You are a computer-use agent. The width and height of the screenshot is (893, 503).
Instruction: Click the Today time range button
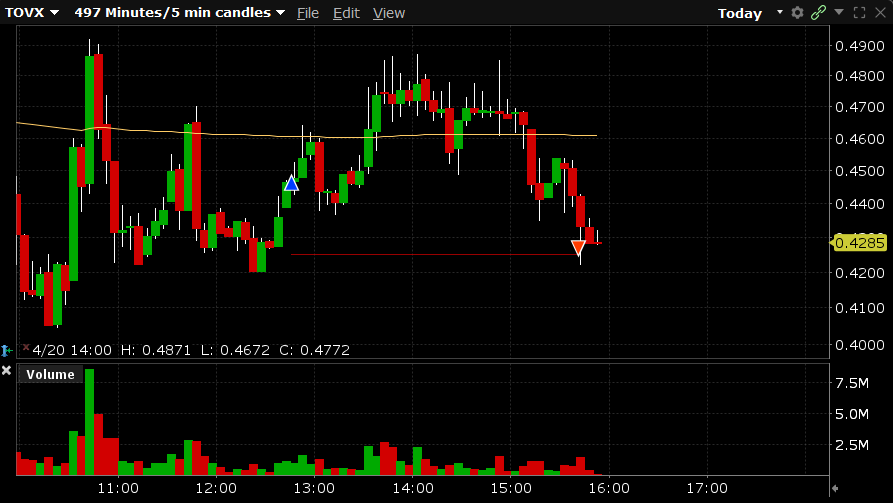coord(740,13)
